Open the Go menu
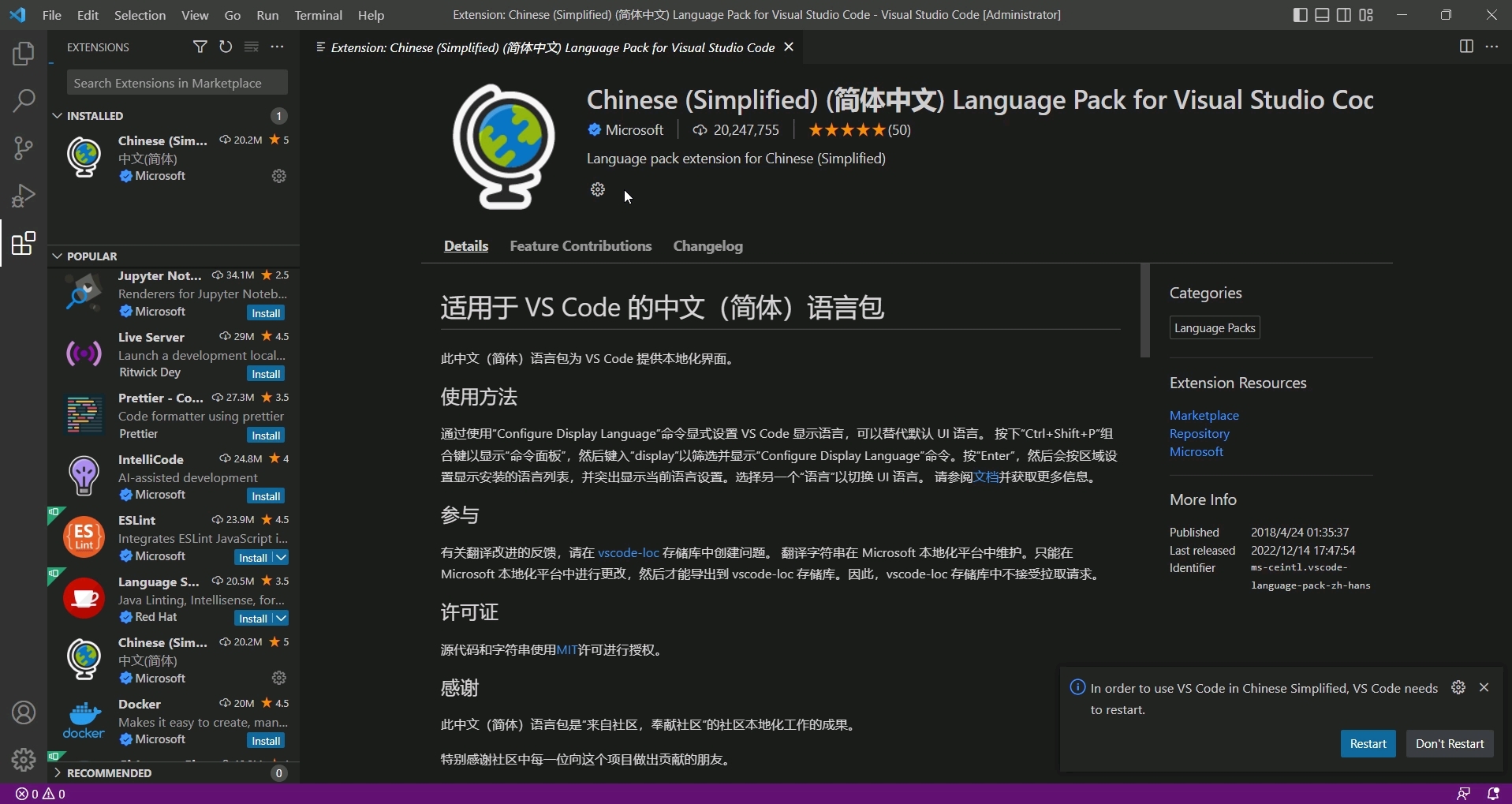Screen dimensions: 1512x804 pyautogui.click(x=232, y=15)
